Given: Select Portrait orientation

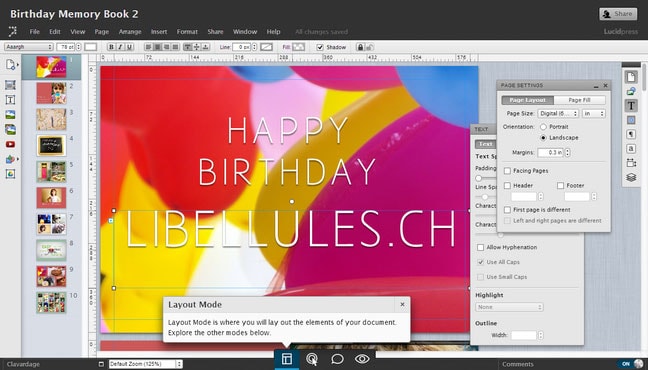Looking at the screenshot, I should 543,127.
